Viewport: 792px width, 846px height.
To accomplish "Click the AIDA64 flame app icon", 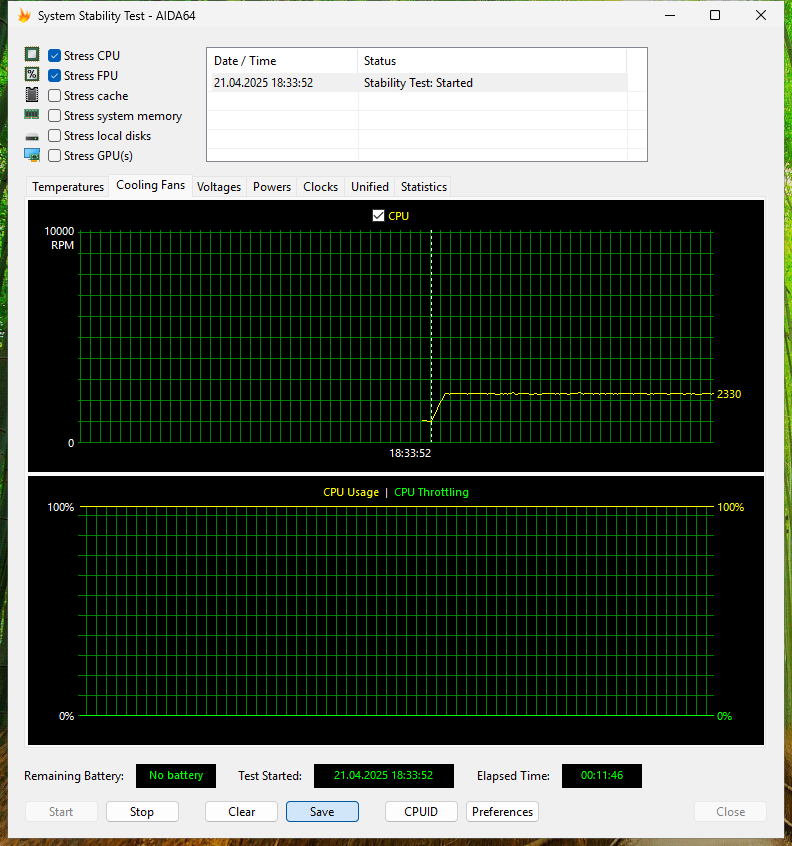I will (24, 16).
